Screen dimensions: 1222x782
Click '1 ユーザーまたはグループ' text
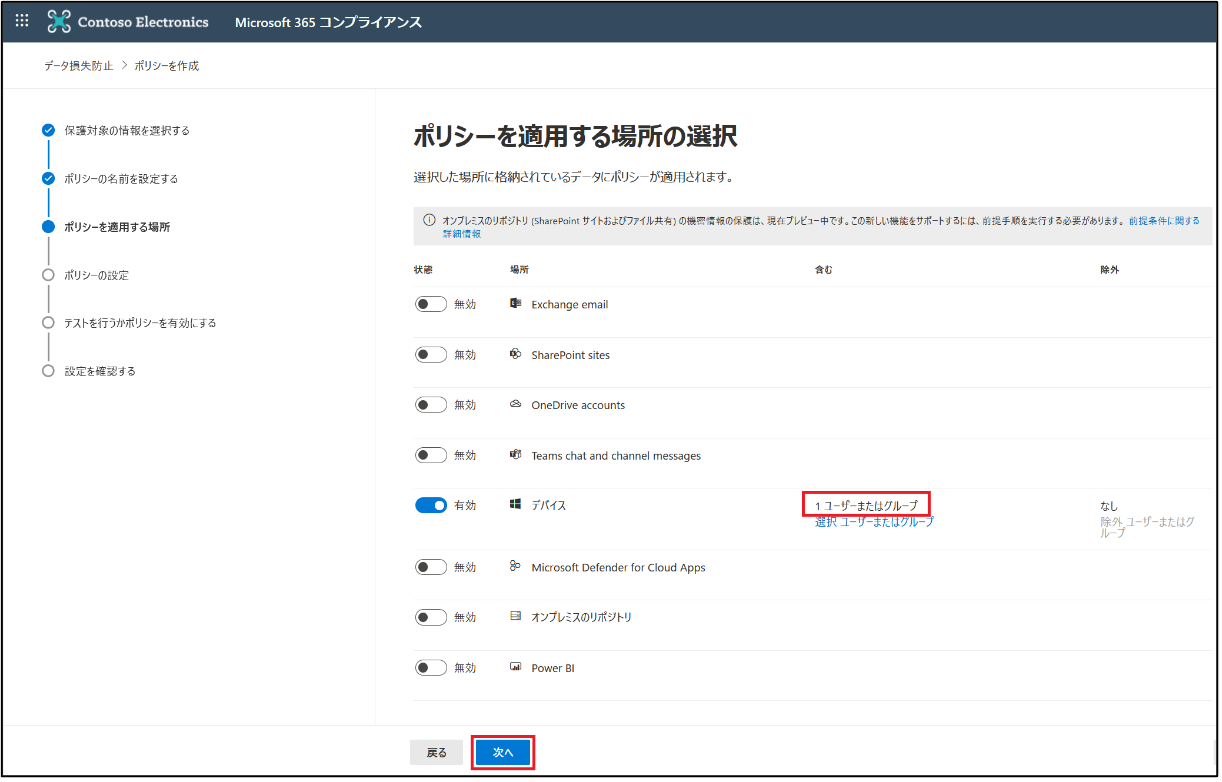(866, 505)
